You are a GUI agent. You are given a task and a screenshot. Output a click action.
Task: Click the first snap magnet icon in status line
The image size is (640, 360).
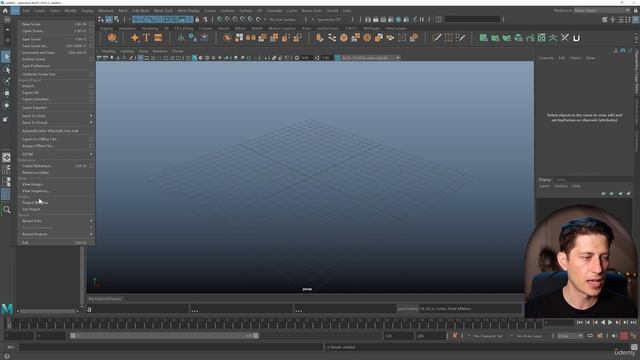click(x=220, y=19)
